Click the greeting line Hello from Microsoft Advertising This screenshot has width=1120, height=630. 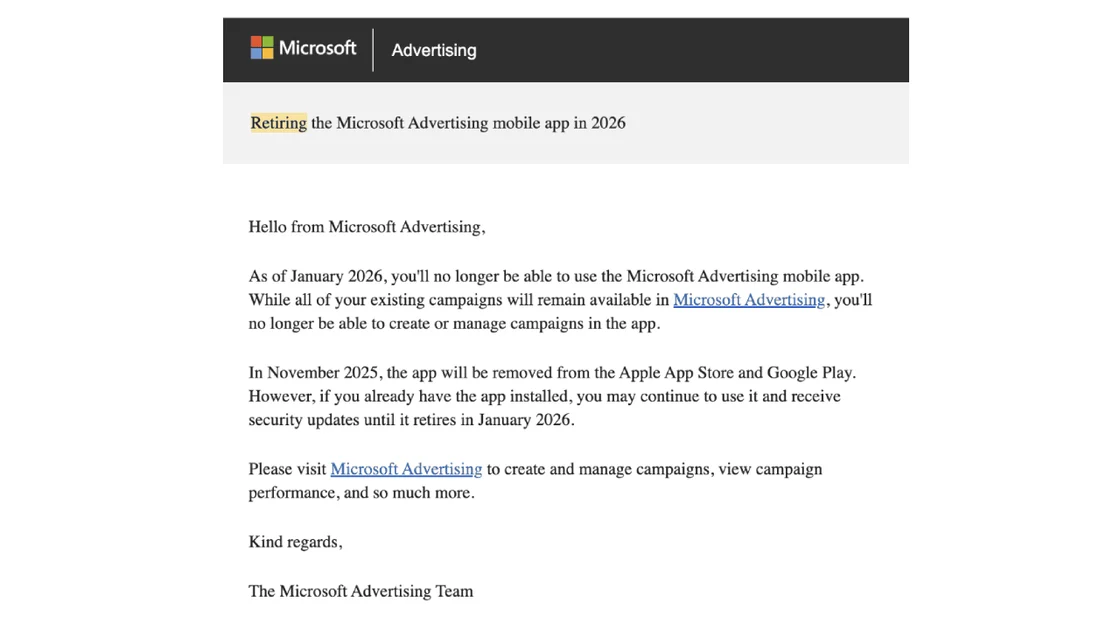(x=366, y=227)
